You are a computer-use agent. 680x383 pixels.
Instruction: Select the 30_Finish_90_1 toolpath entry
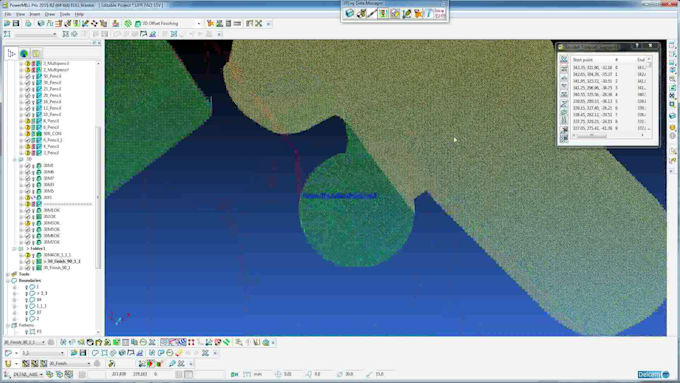point(56,268)
